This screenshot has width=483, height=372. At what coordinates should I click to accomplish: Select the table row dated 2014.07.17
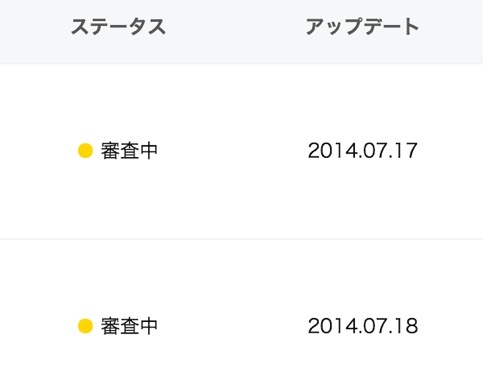[x=241, y=151]
